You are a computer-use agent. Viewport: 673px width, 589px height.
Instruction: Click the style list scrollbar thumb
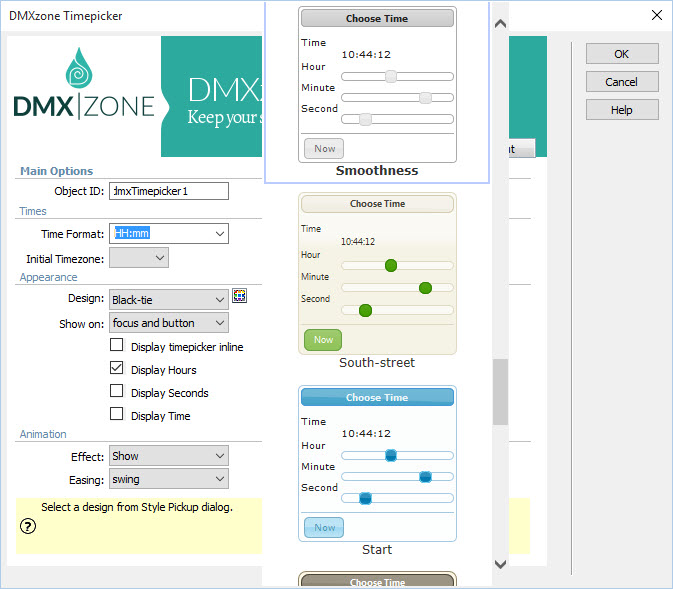500,392
